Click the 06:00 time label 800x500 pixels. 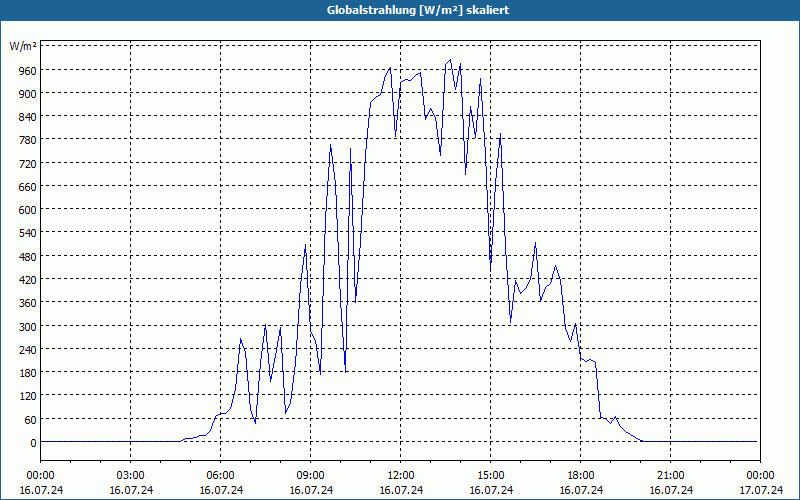pos(220,476)
